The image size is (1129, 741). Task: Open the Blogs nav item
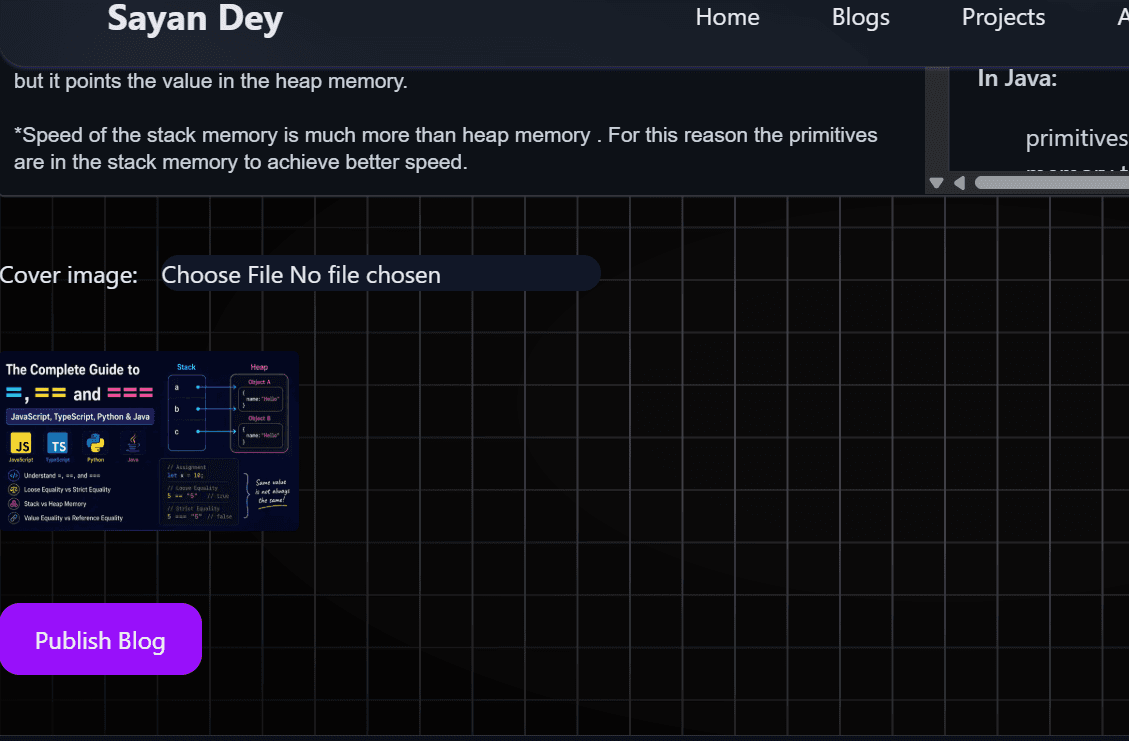coord(860,17)
